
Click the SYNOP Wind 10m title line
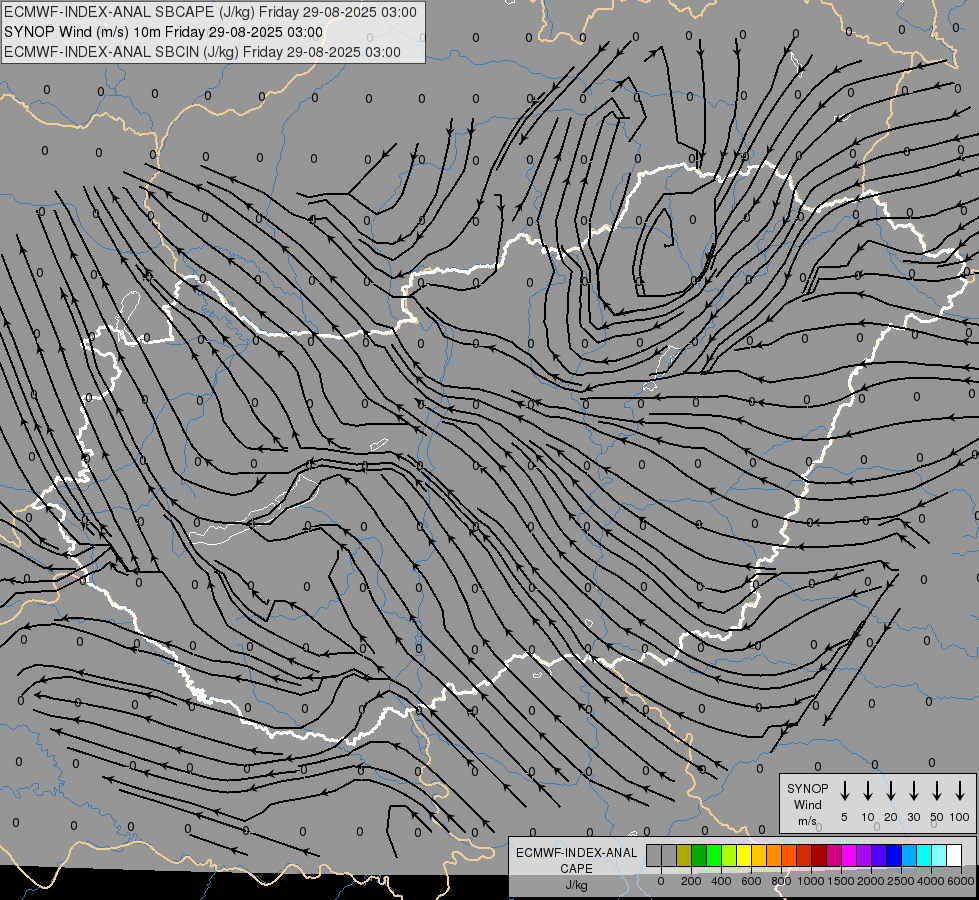coord(164,32)
